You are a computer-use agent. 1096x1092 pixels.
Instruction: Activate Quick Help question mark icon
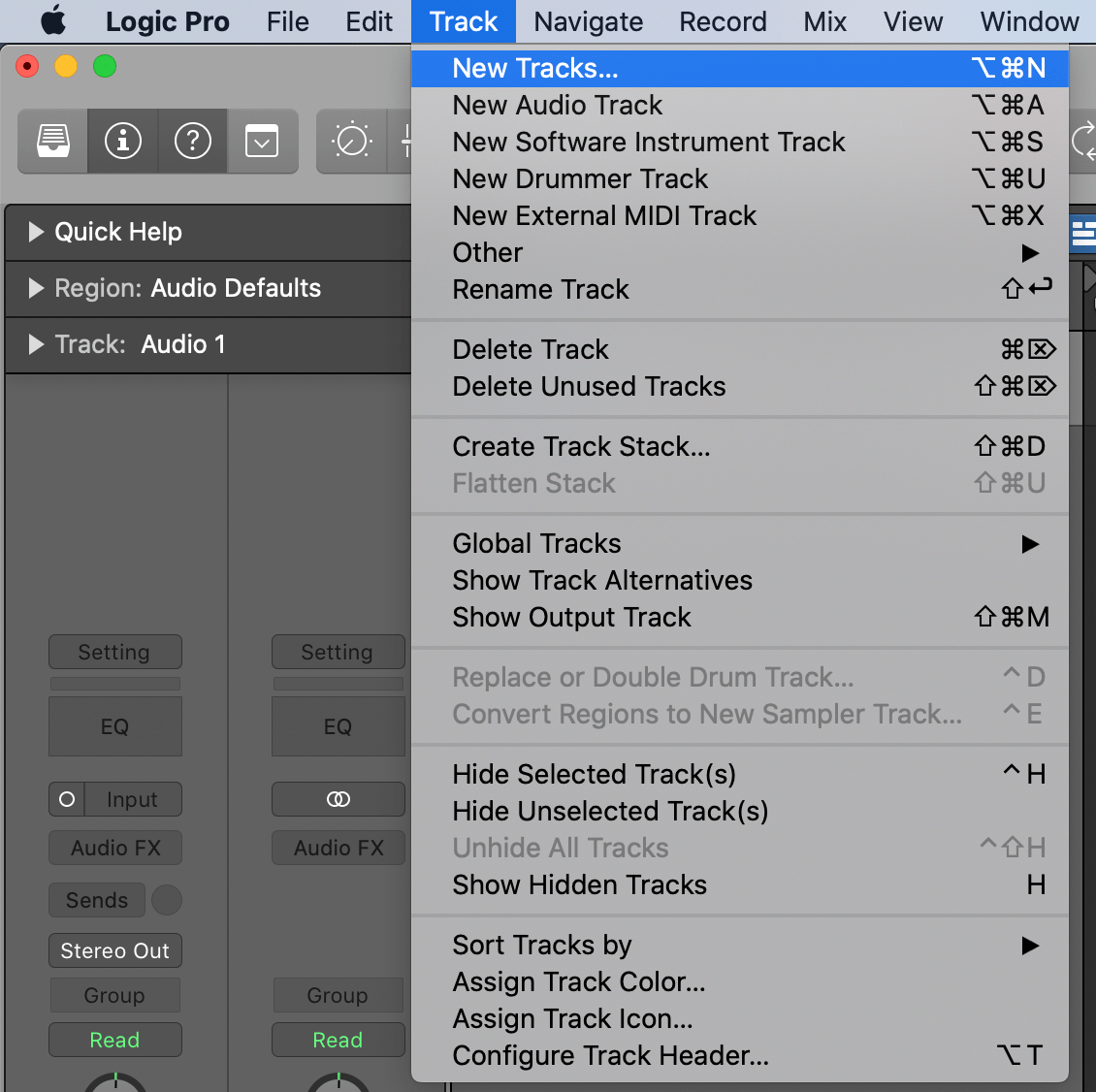click(x=193, y=141)
